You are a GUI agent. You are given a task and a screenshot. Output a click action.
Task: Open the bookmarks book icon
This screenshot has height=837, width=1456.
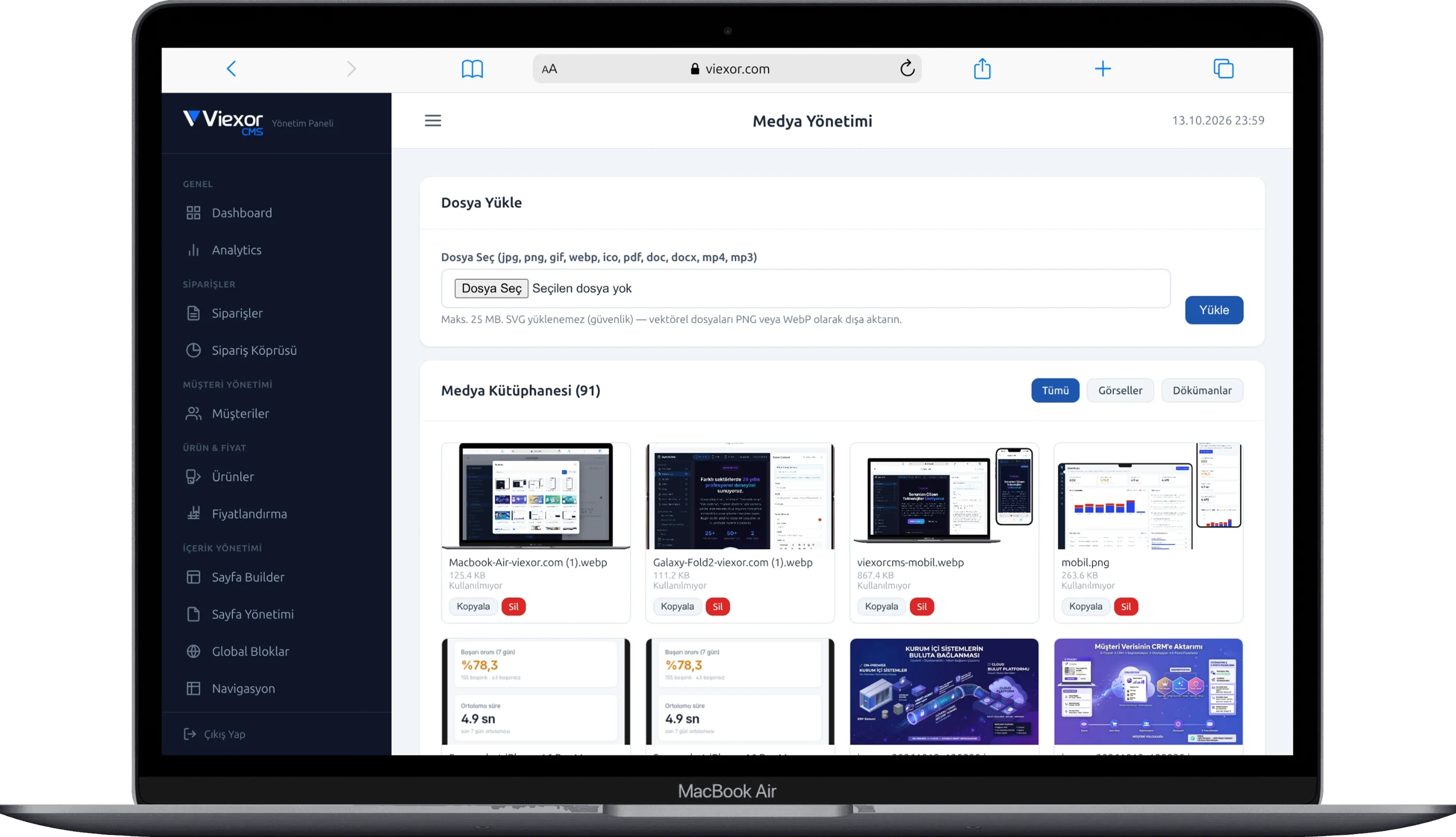pos(472,69)
